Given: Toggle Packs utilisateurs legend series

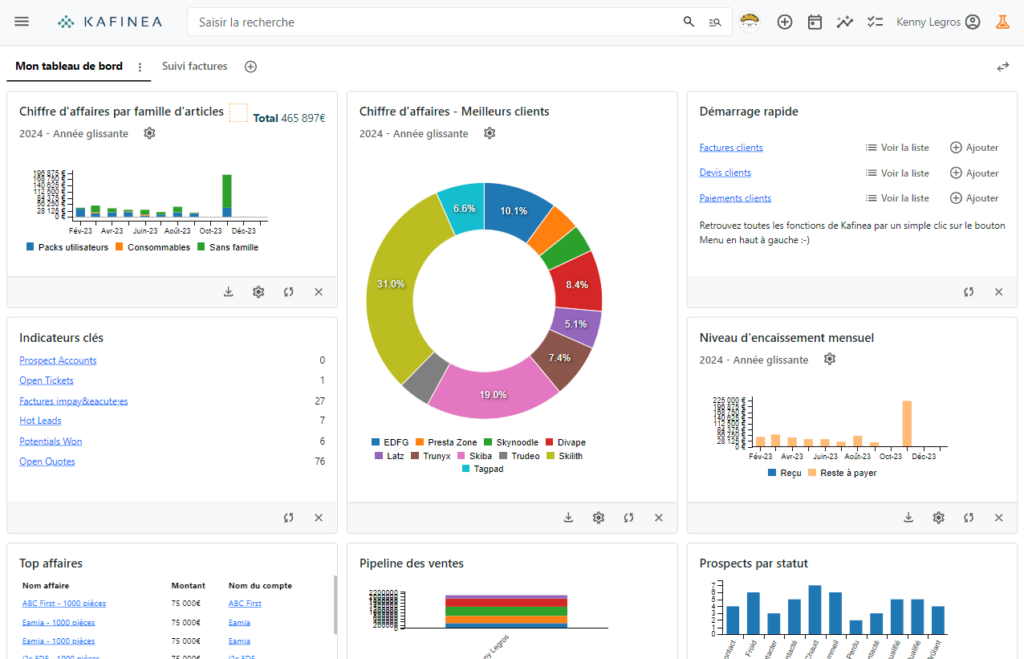Looking at the screenshot, I should (x=66, y=247).
